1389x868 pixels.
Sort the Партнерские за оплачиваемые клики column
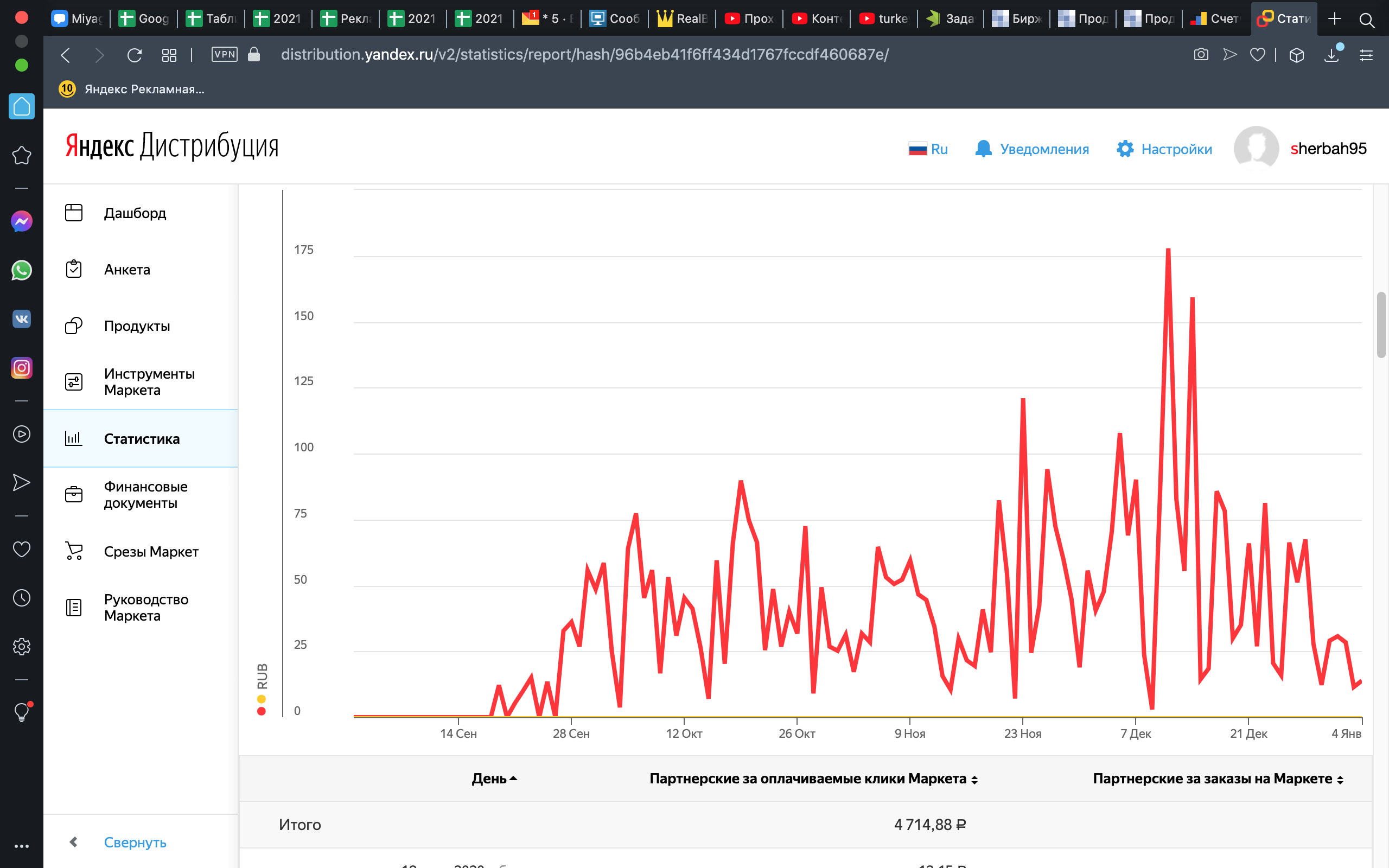click(x=974, y=780)
